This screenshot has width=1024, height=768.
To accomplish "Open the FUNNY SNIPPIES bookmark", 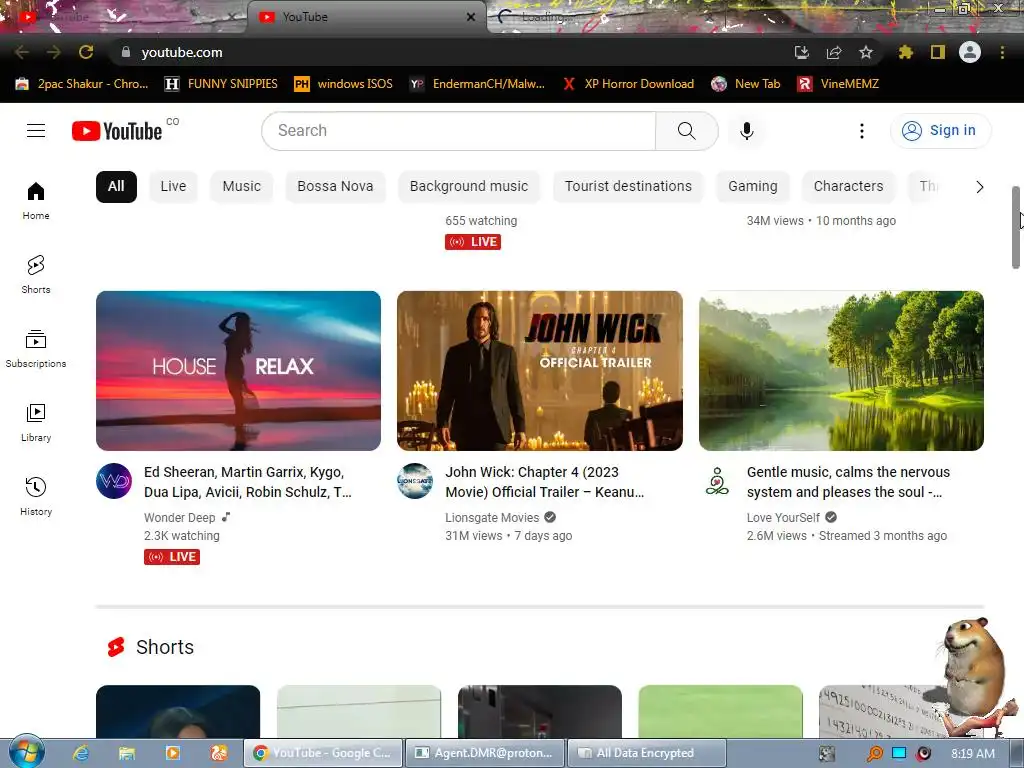I will 221,84.
